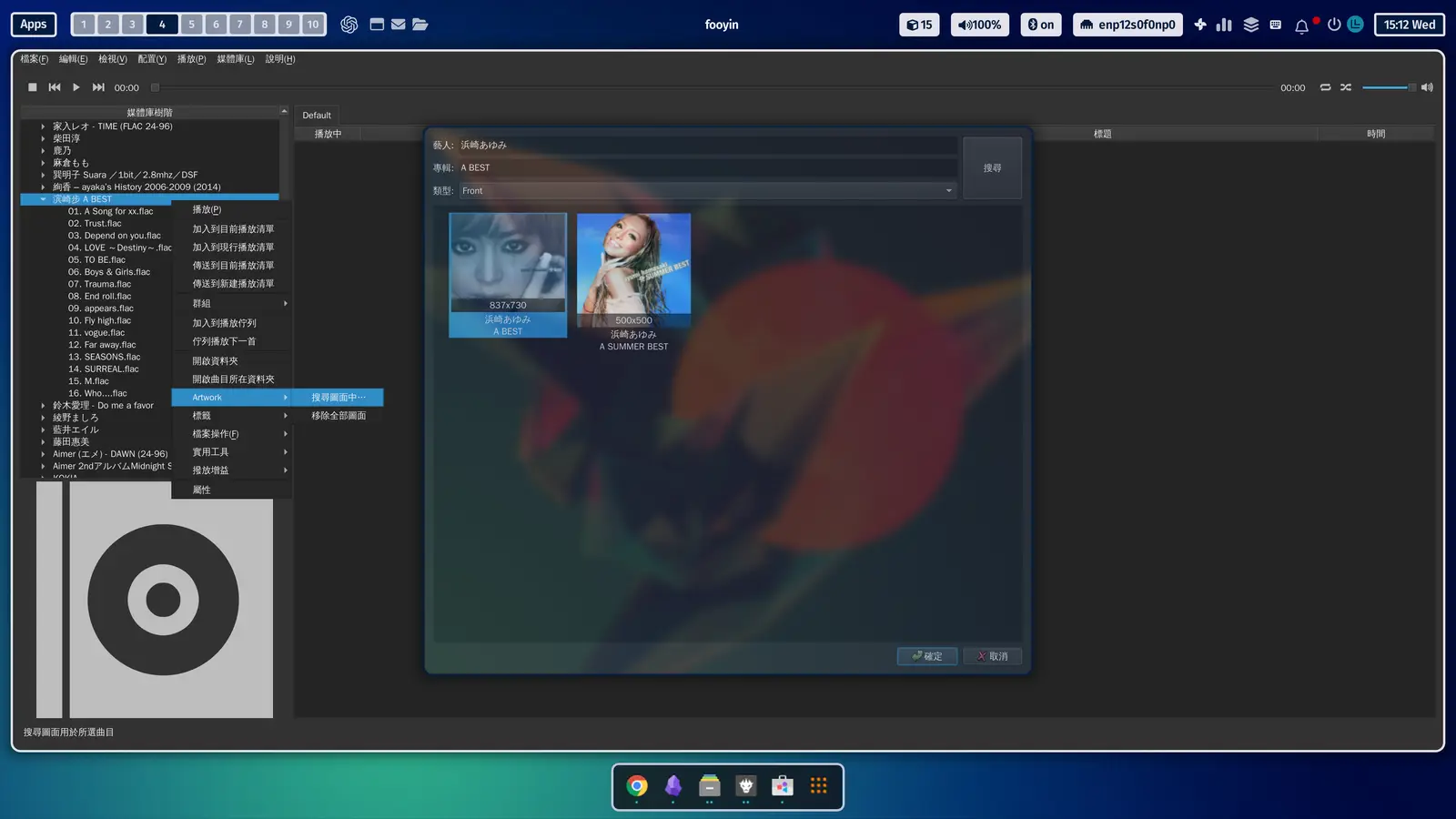Click the 藝人 artist input field

tap(707, 146)
